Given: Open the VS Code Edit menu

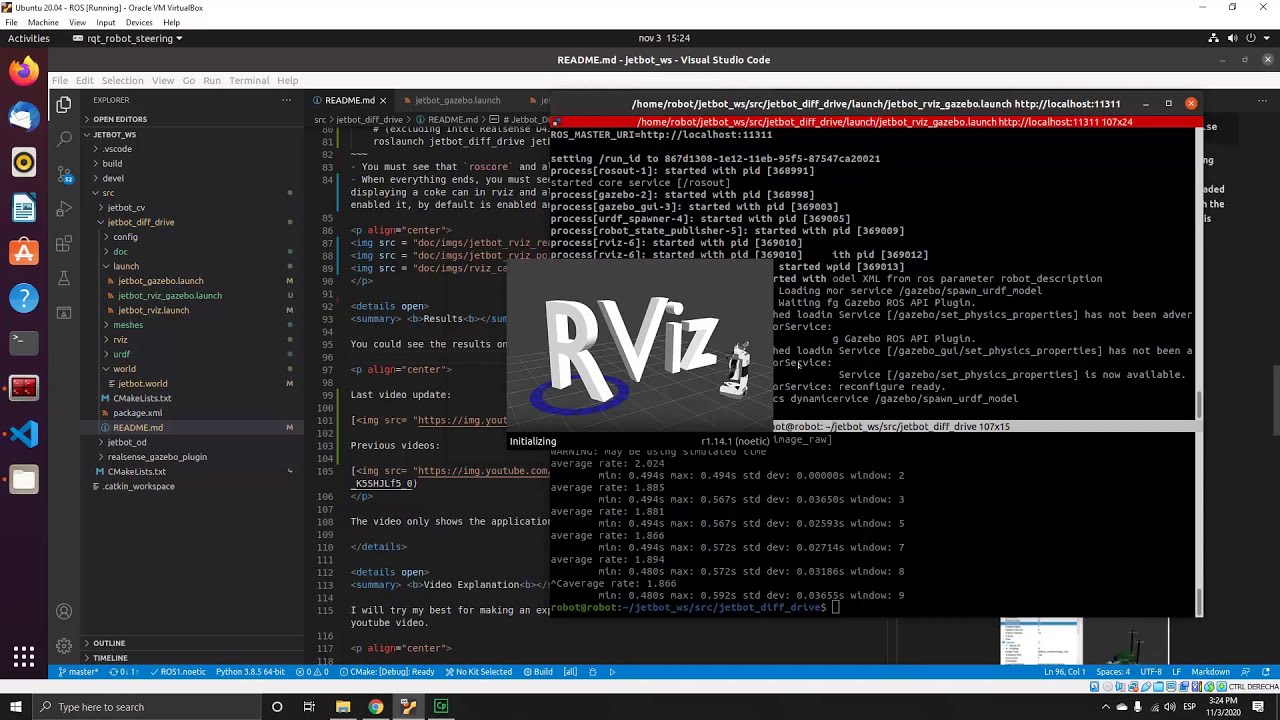Looking at the screenshot, I should [x=84, y=81].
